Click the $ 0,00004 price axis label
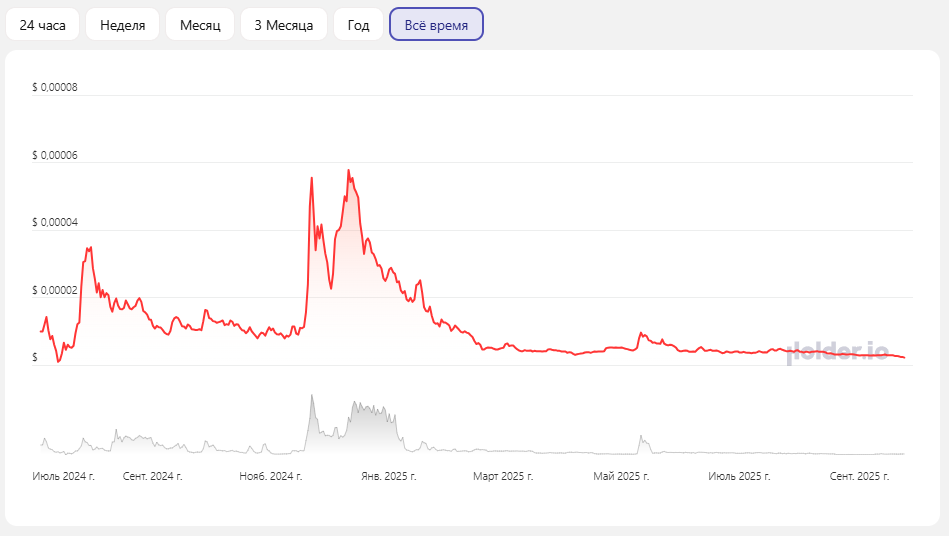Viewport: 949px width, 536px height. [55, 222]
